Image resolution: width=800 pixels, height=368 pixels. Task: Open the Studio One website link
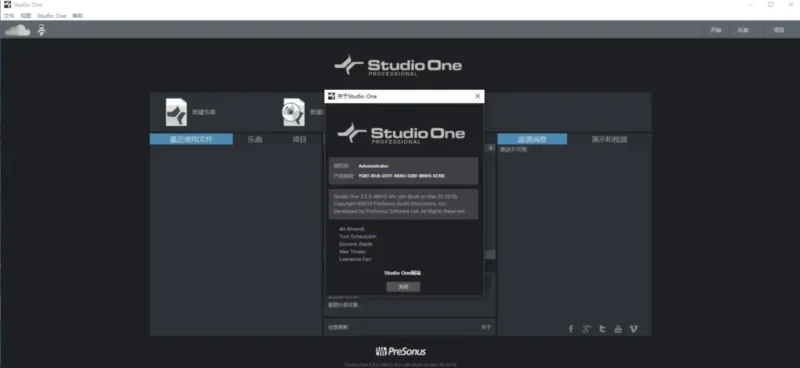point(403,273)
